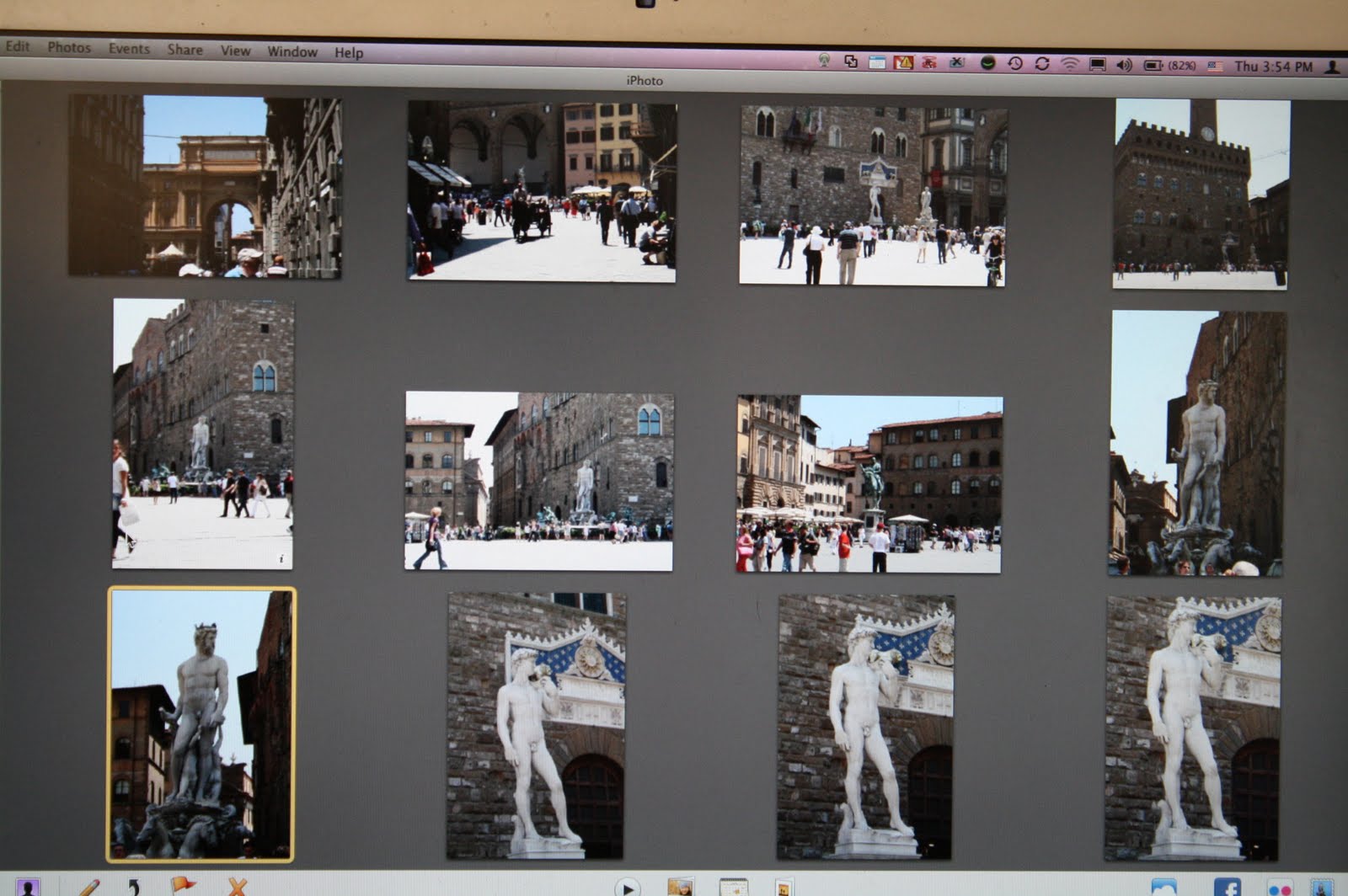Open the Share menu
This screenshot has height=896, width=1348.
pos(185,49)
